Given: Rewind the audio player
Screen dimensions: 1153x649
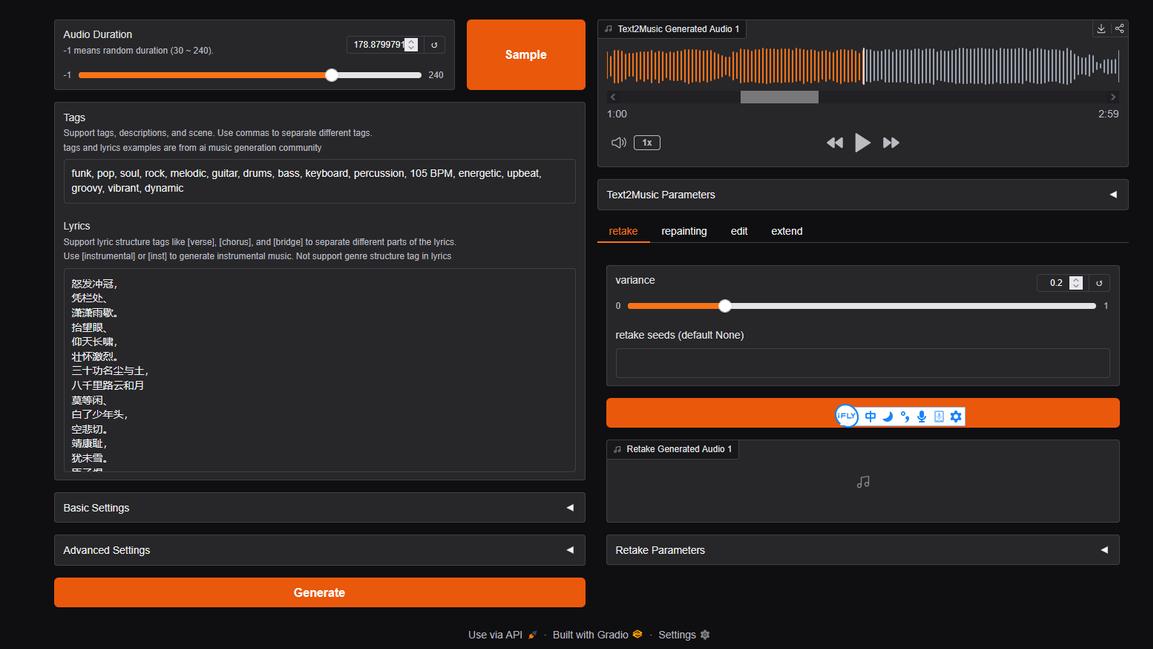Looking at the screenshot, I should (835, 143).
